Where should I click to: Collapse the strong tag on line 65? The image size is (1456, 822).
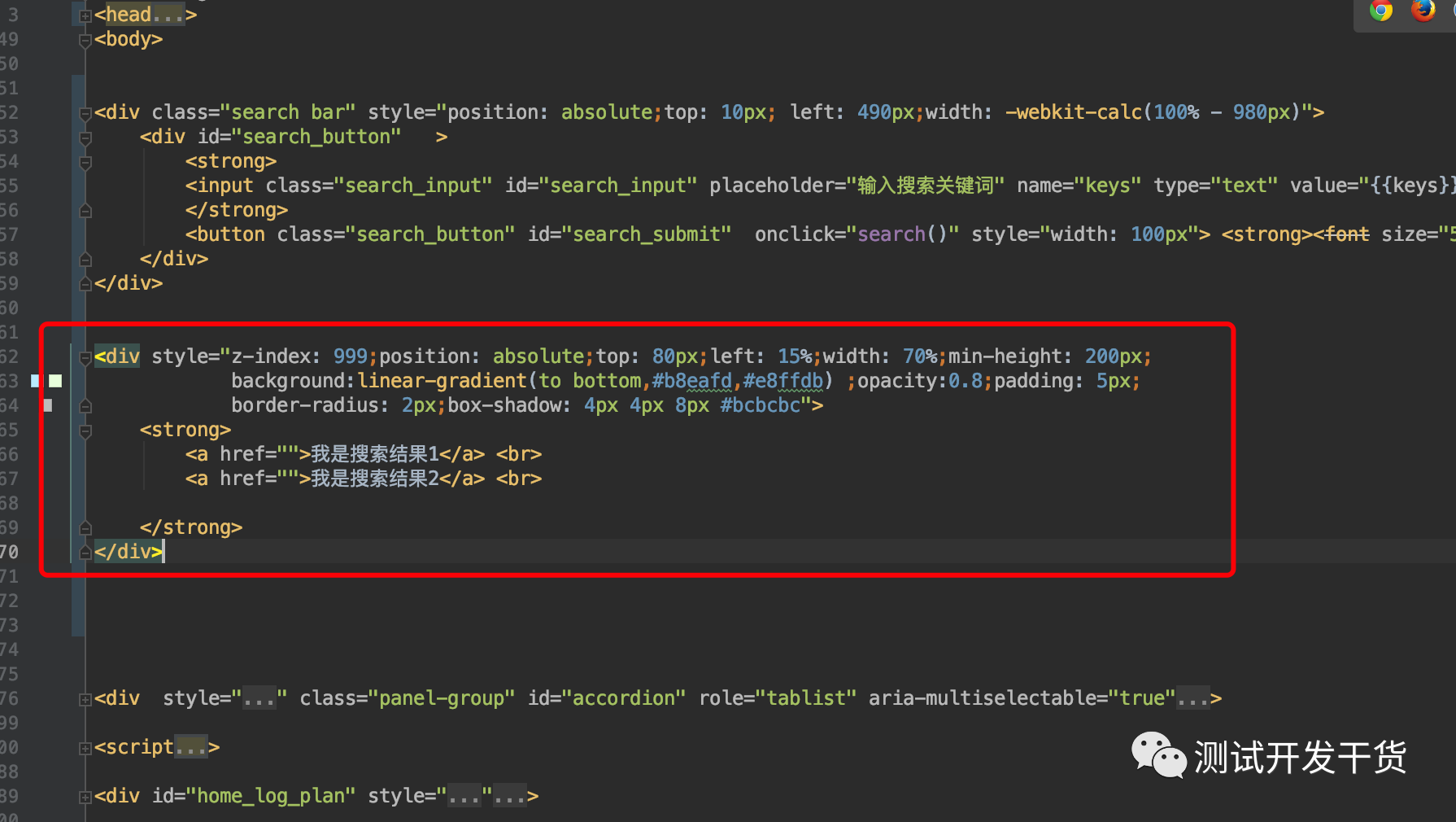click(85, 431)
